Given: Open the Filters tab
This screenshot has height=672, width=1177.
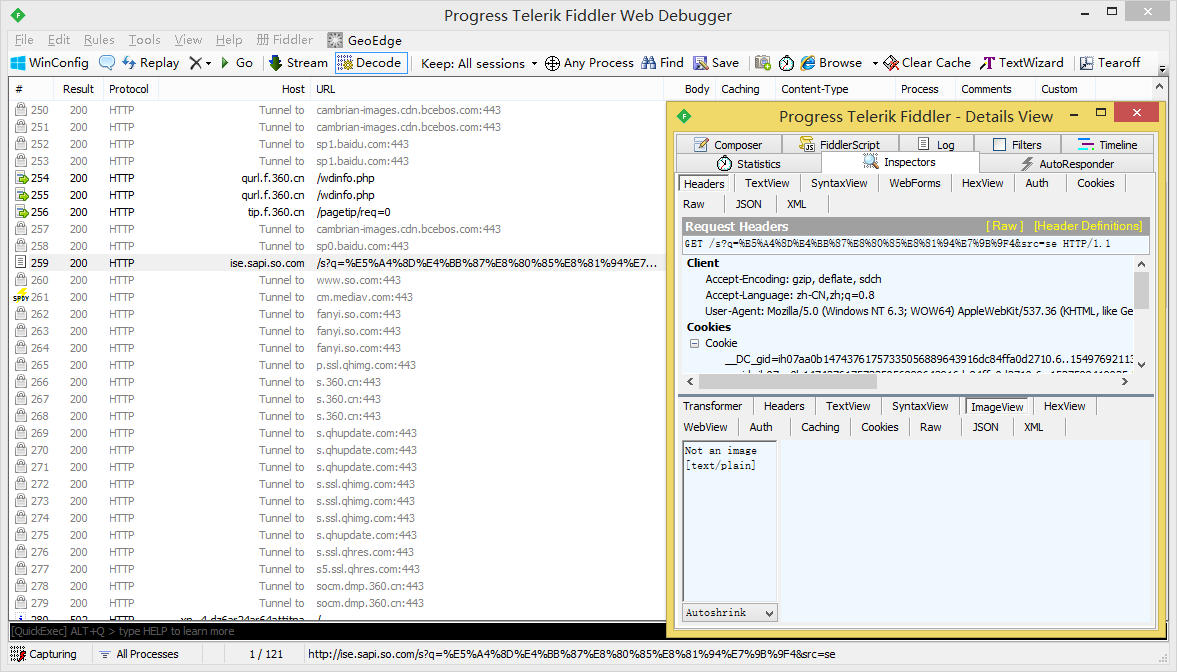Looking at the screenshot, I should [x=1018, y=145].
